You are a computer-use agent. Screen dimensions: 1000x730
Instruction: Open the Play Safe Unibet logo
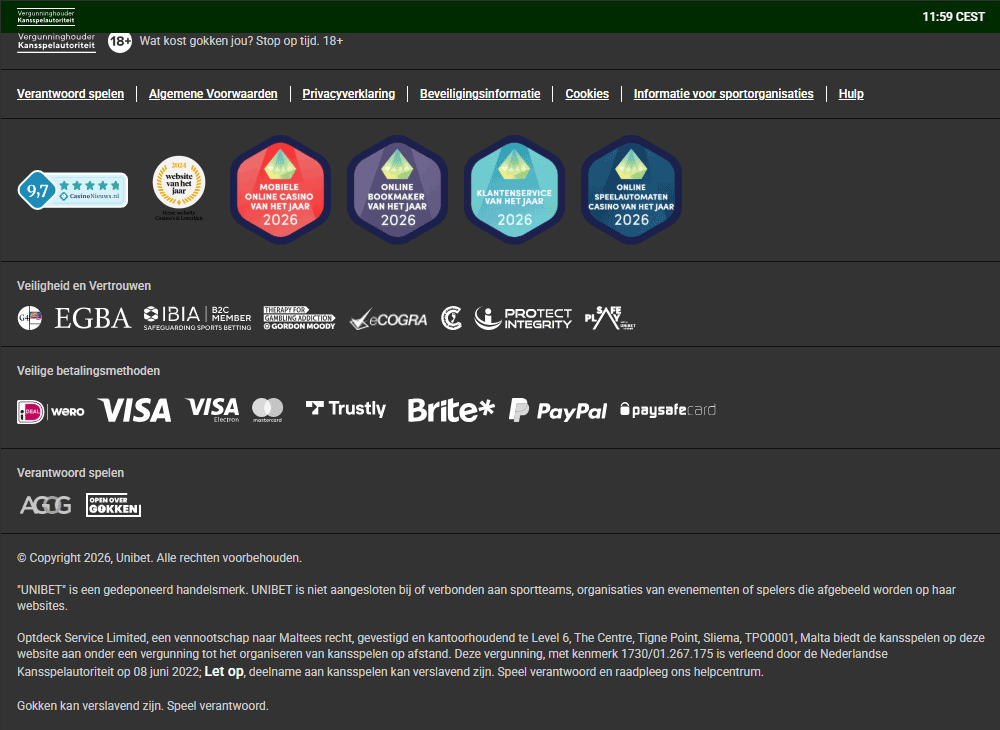click(610, 318)
